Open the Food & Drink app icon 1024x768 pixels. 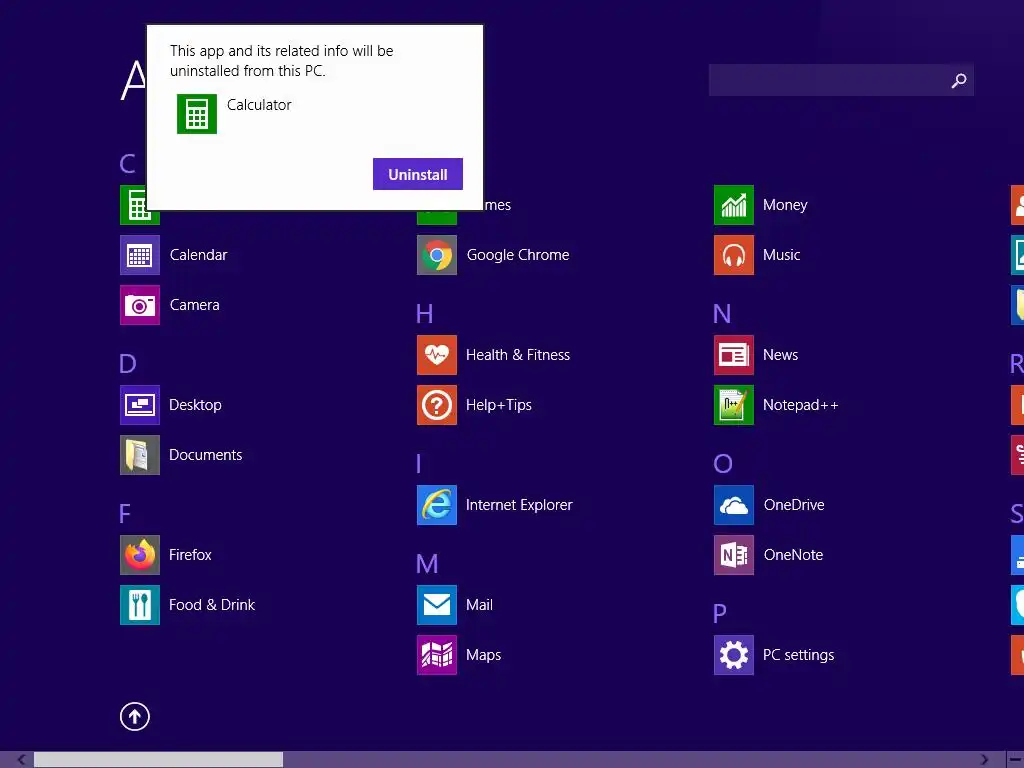tap(140, 605)
